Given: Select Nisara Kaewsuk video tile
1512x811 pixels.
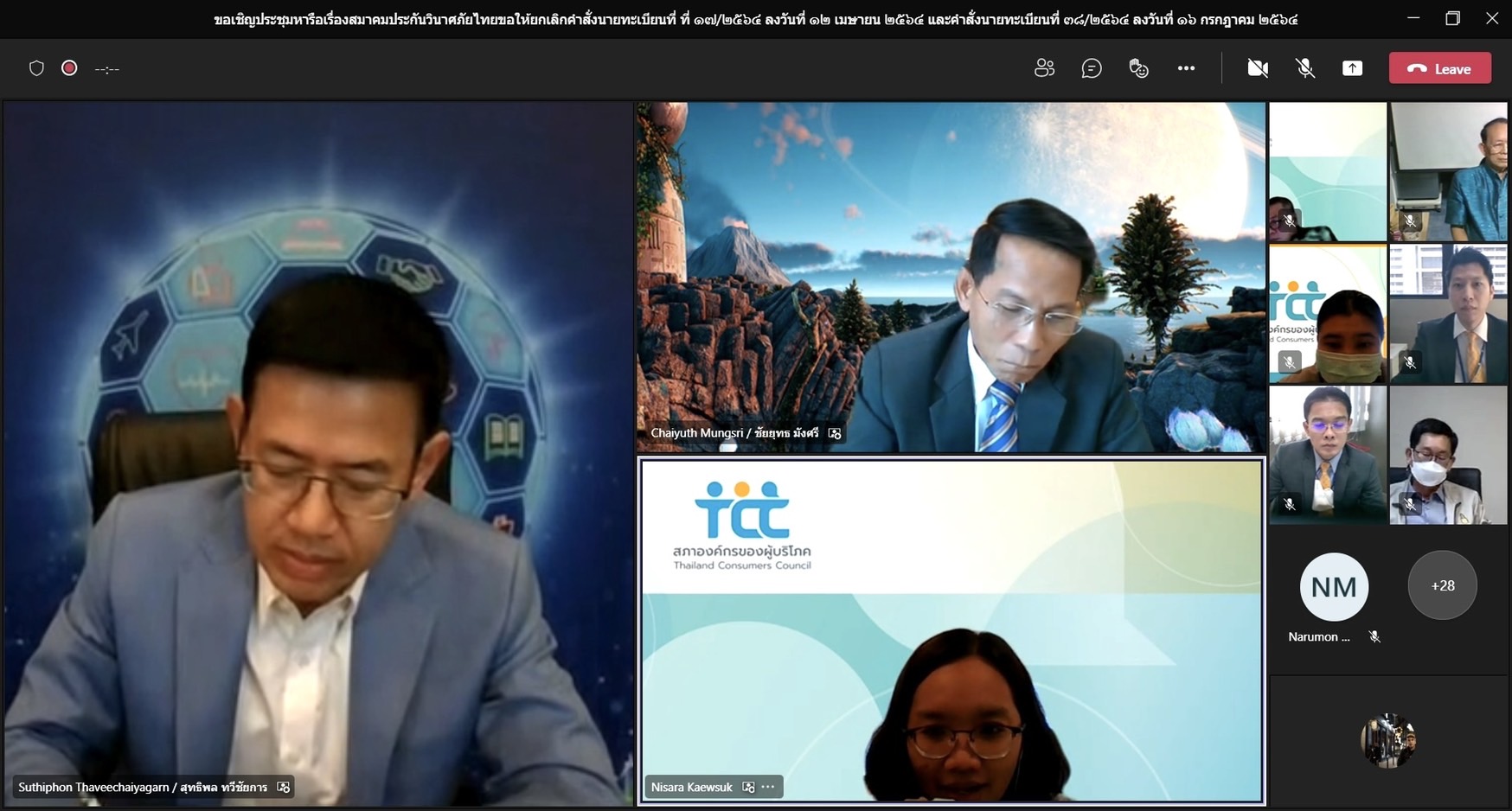Looking at the screenshot, I should pos(951,631).
